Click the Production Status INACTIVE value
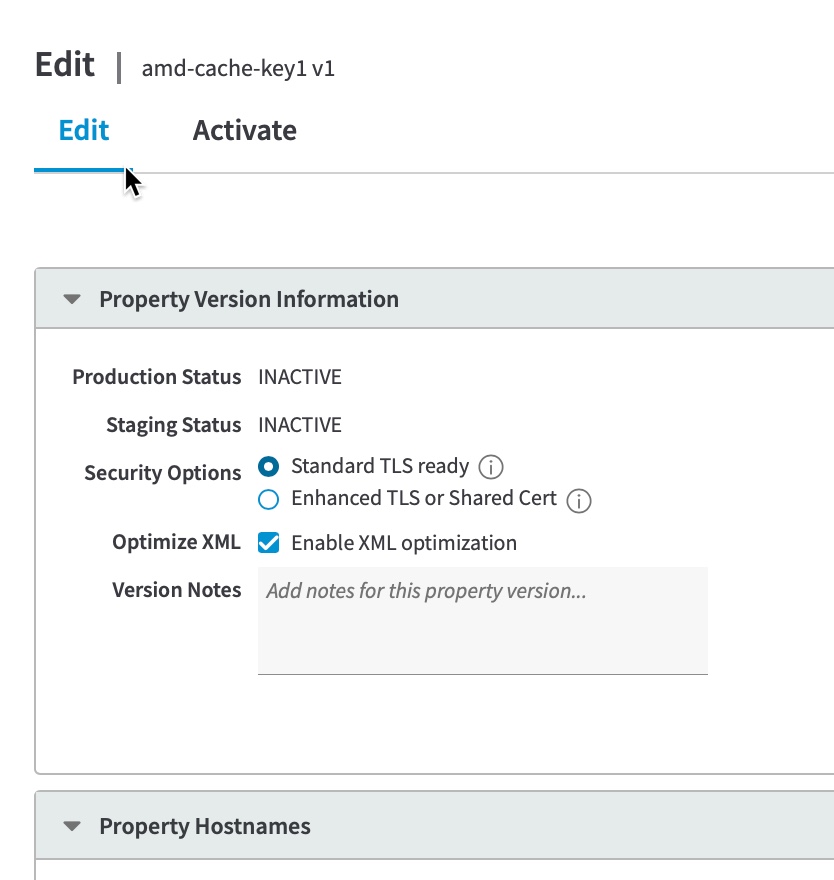Image resolution: width=834 pixels, height=880 pixels. point(299,377)
